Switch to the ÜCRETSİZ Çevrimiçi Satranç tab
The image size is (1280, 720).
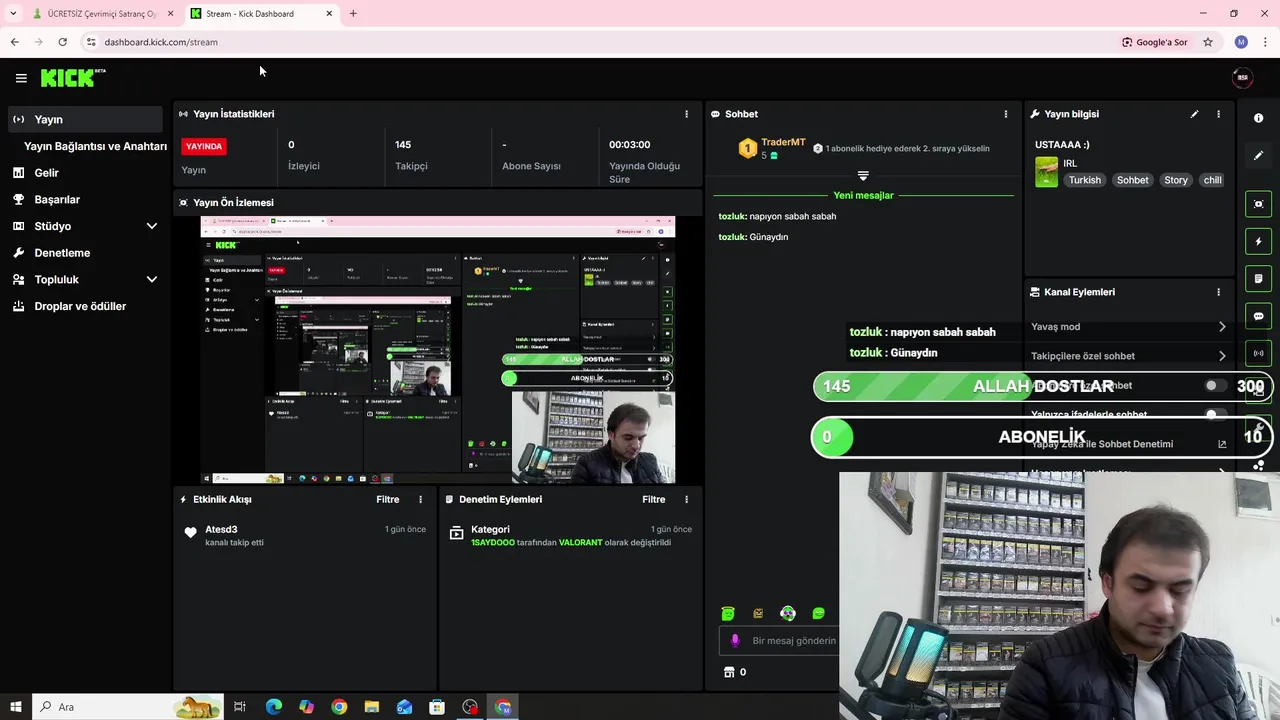pyautogui.click(x=102, y=14)
